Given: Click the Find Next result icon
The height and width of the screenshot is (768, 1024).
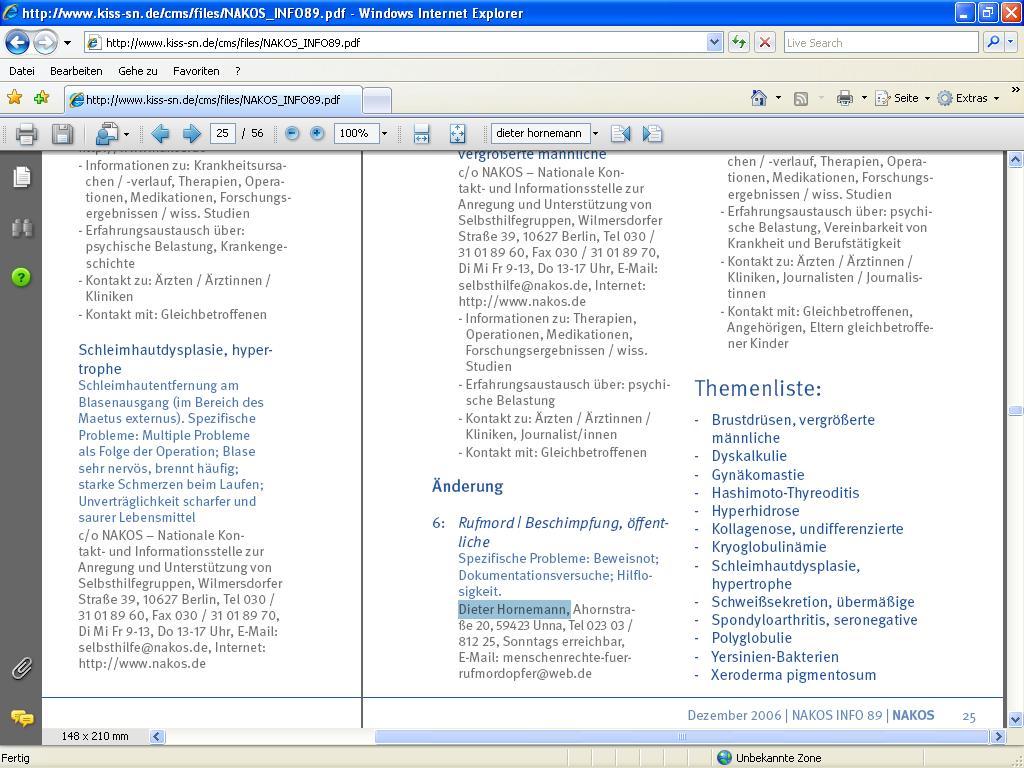Looking at the screenshot, I should 652,134.
